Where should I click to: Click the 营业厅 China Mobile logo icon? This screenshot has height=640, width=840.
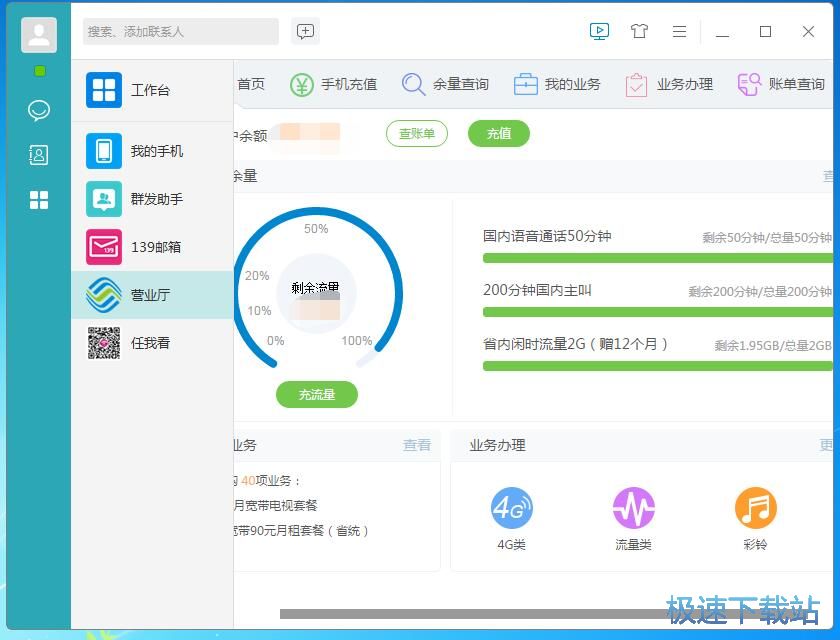(104, 295)
